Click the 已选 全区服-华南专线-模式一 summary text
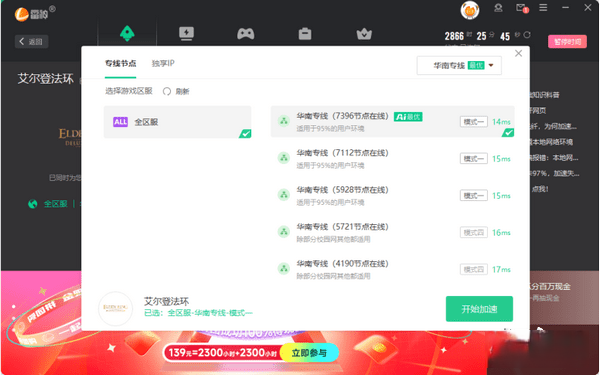Viewport: 600px width, 375px height. pyautogui.click(x=198, y=313)
